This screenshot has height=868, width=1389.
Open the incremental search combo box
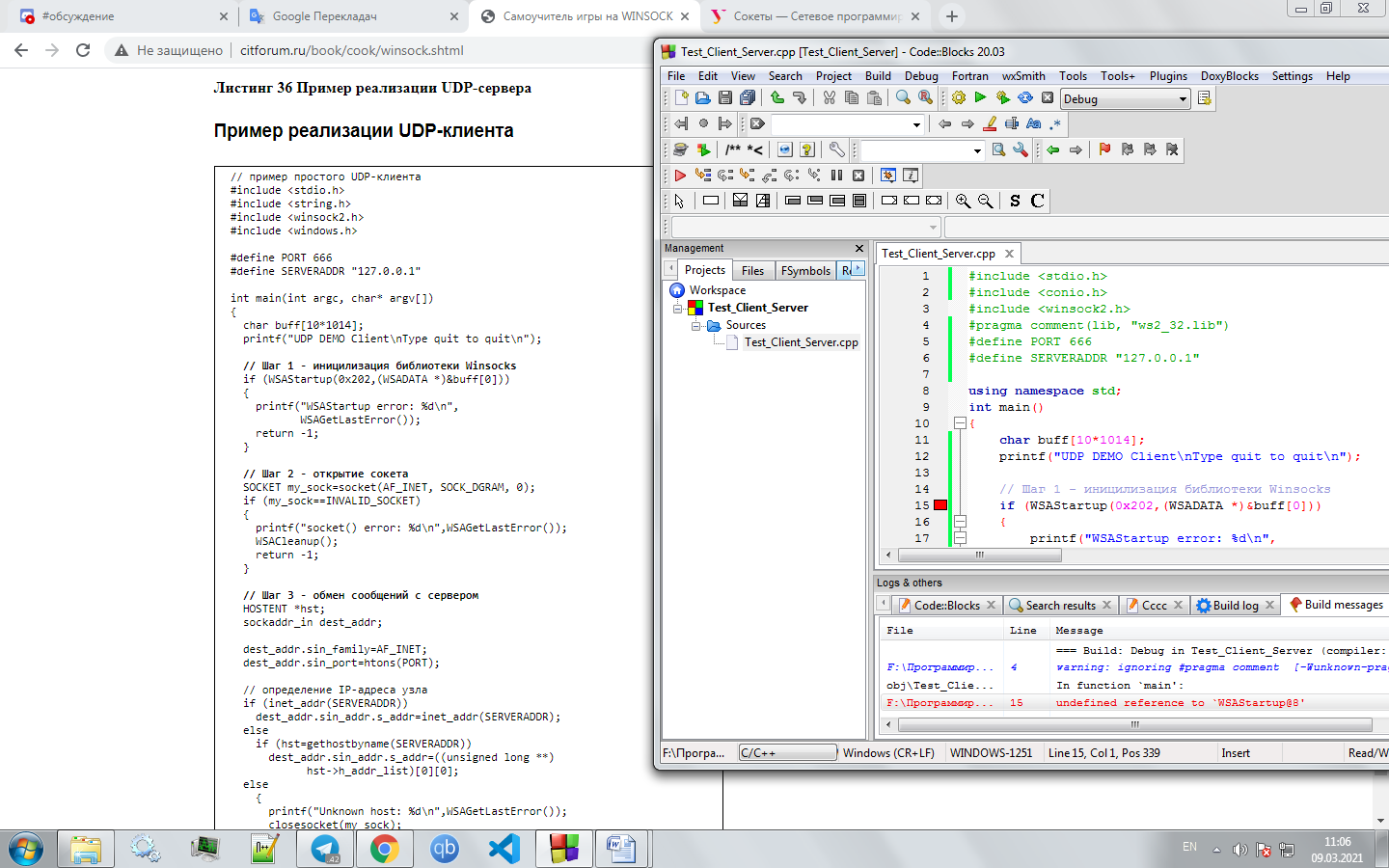pos(849,124)
